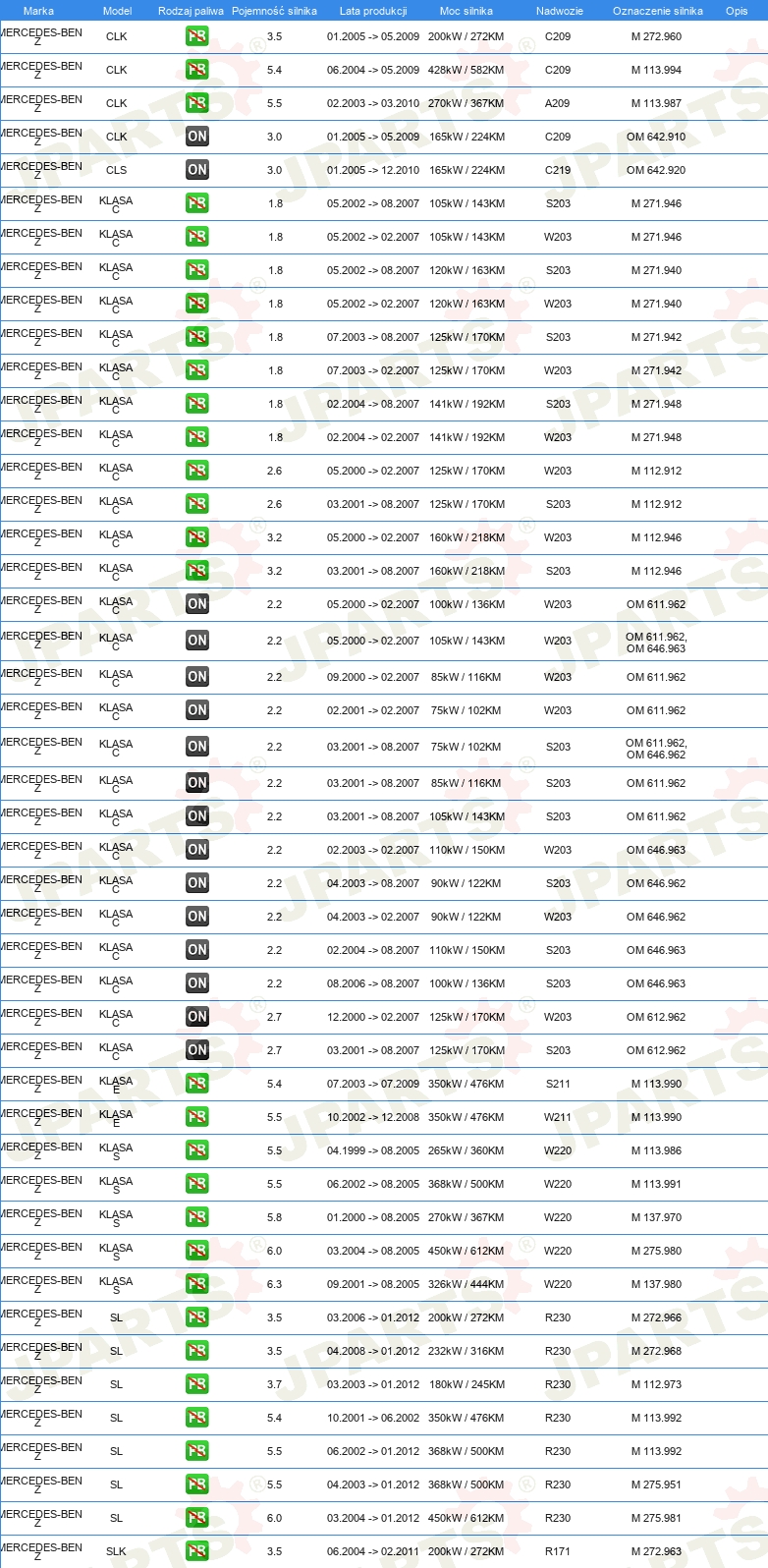Image resolution: width=768 pixels, height=1568 pixels.
Task: Select the S211 body code cell
Action: click(558, 1084)
